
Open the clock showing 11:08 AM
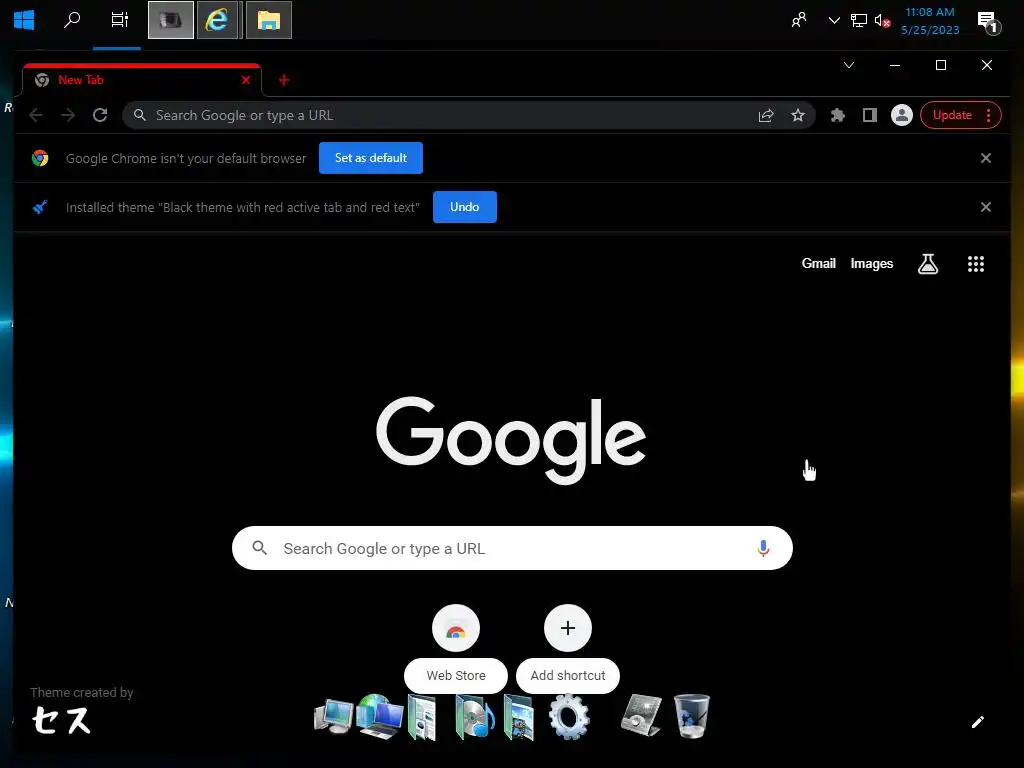pos(930,21)
